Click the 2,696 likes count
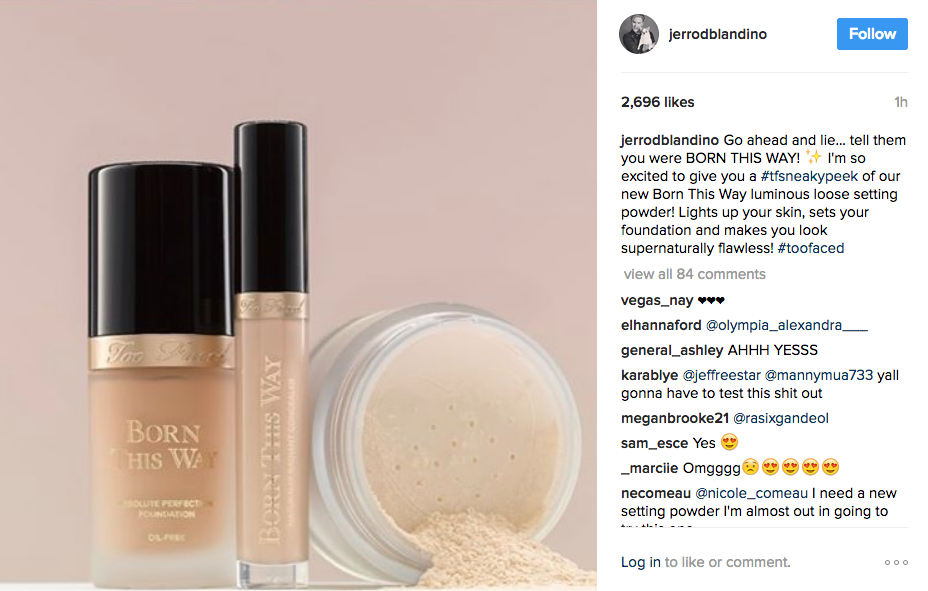The width and height of the screenshot is (928, 591). [658, 102]
